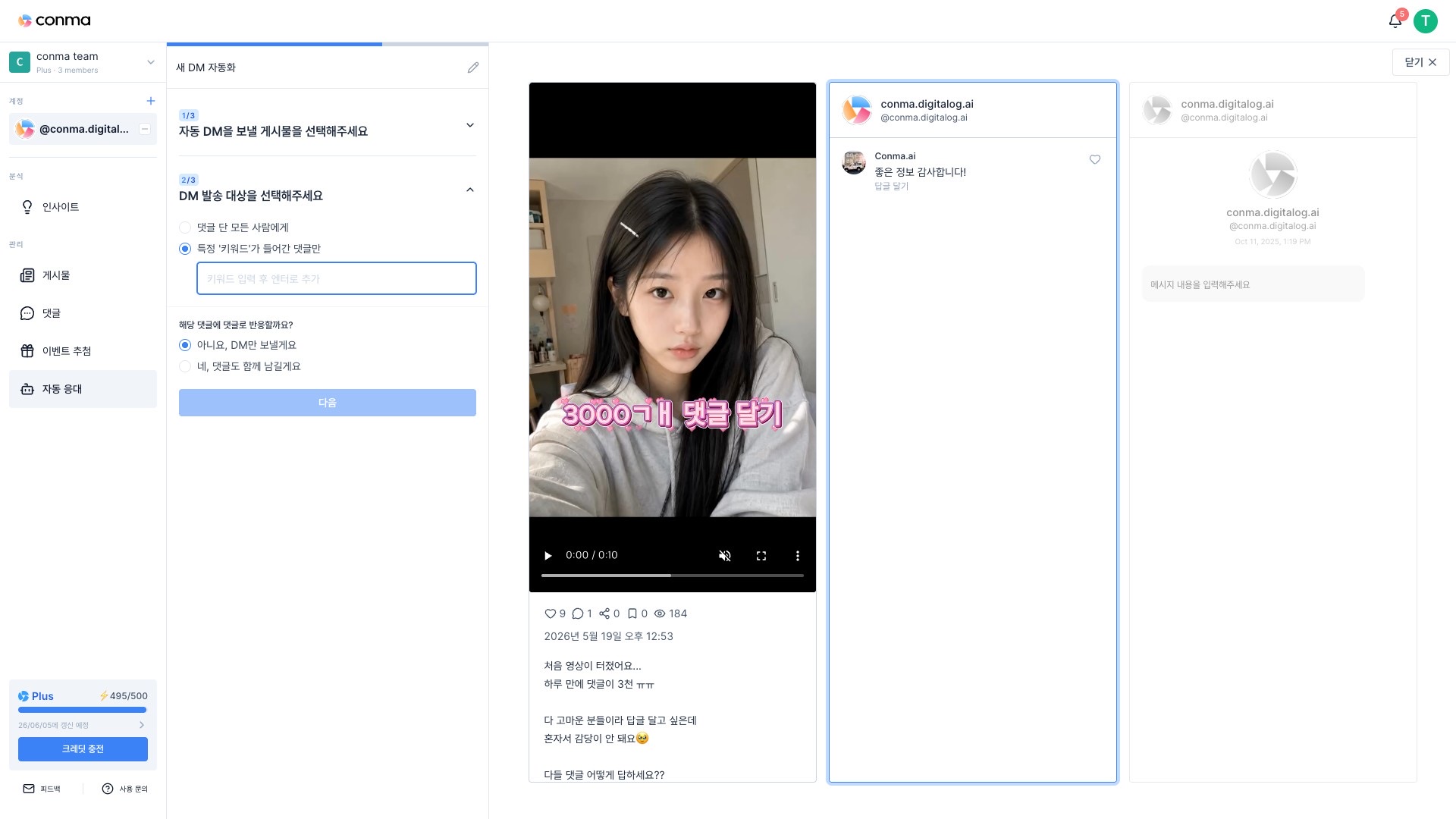Image resolution: width=1456 pixels, height=819 pixels.
Task: Open 게시물 page
Action: 83,275
